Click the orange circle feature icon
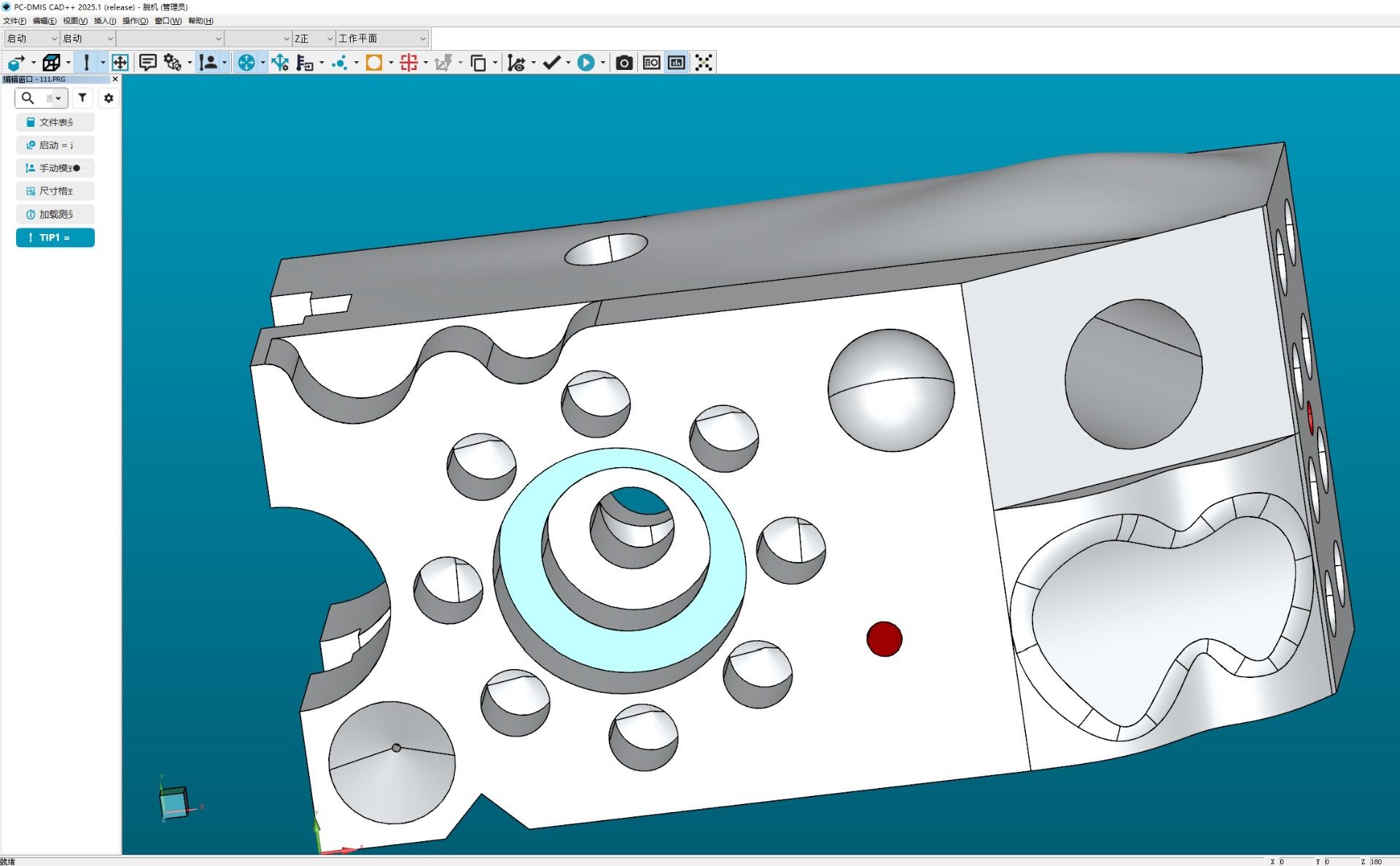The width and height of the screenshot is (1400, 866). click(x=374, y=63)
